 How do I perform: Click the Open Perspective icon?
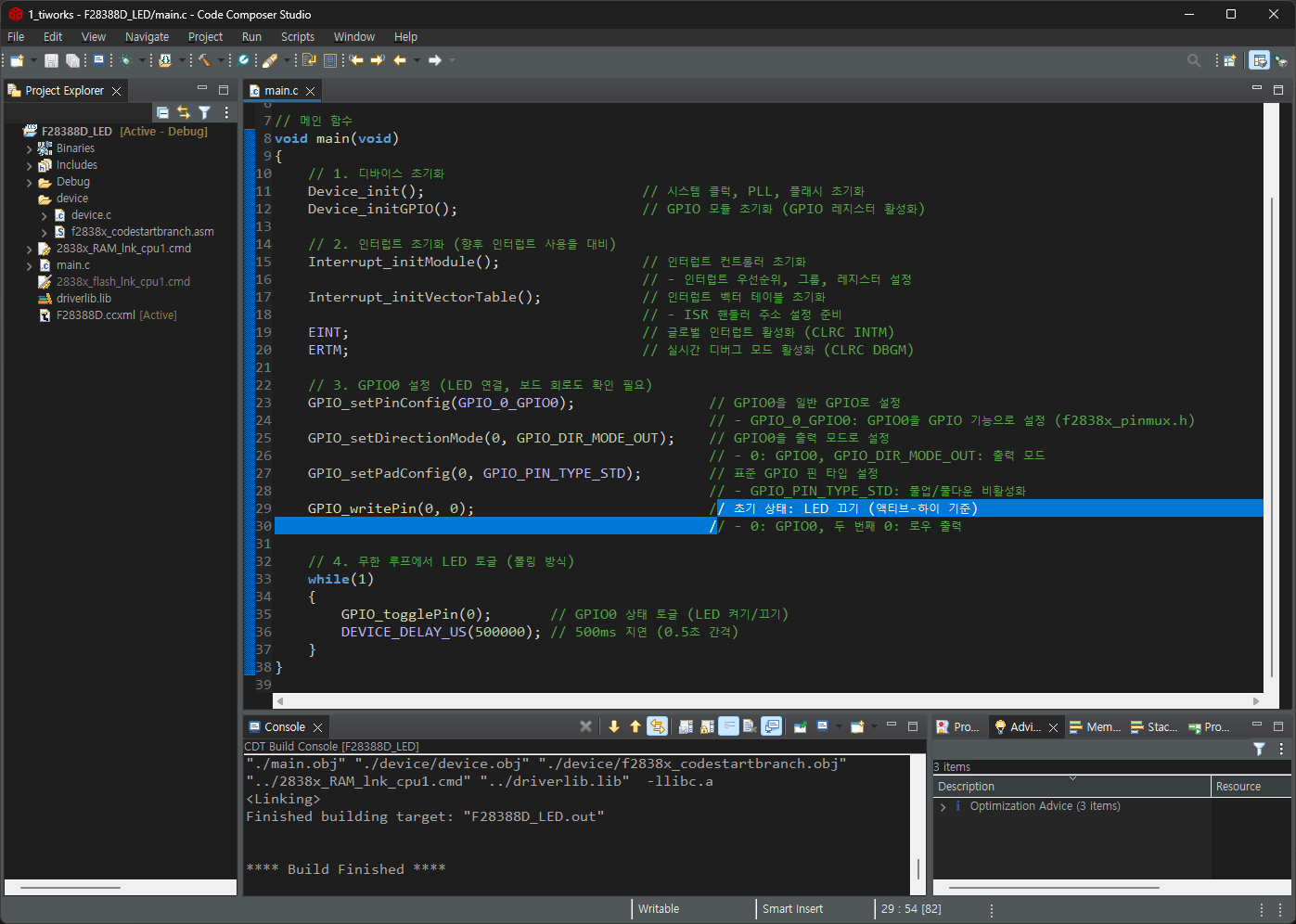point(1229,60)
